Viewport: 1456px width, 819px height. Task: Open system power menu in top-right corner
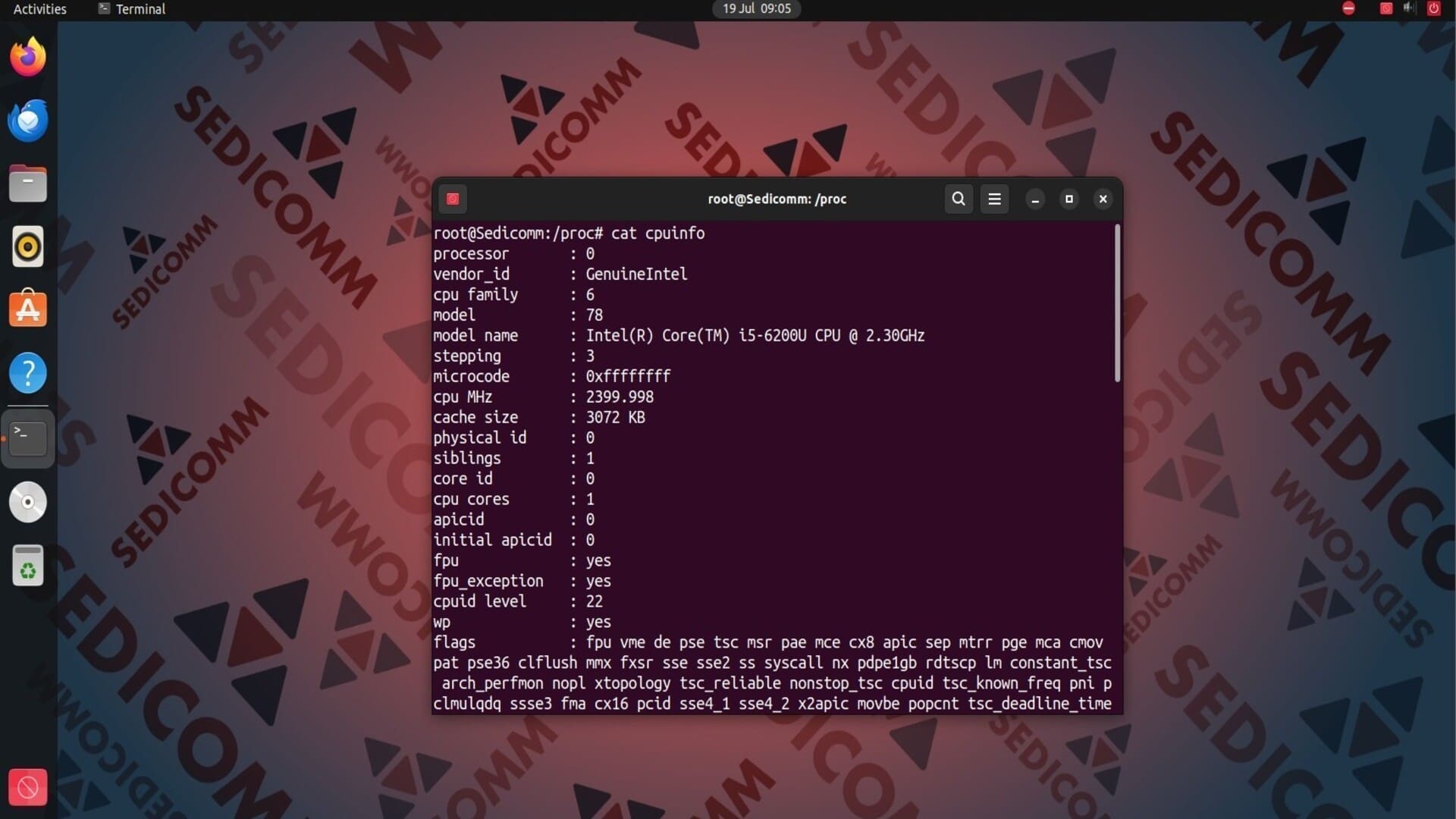tap(1433, 8)
